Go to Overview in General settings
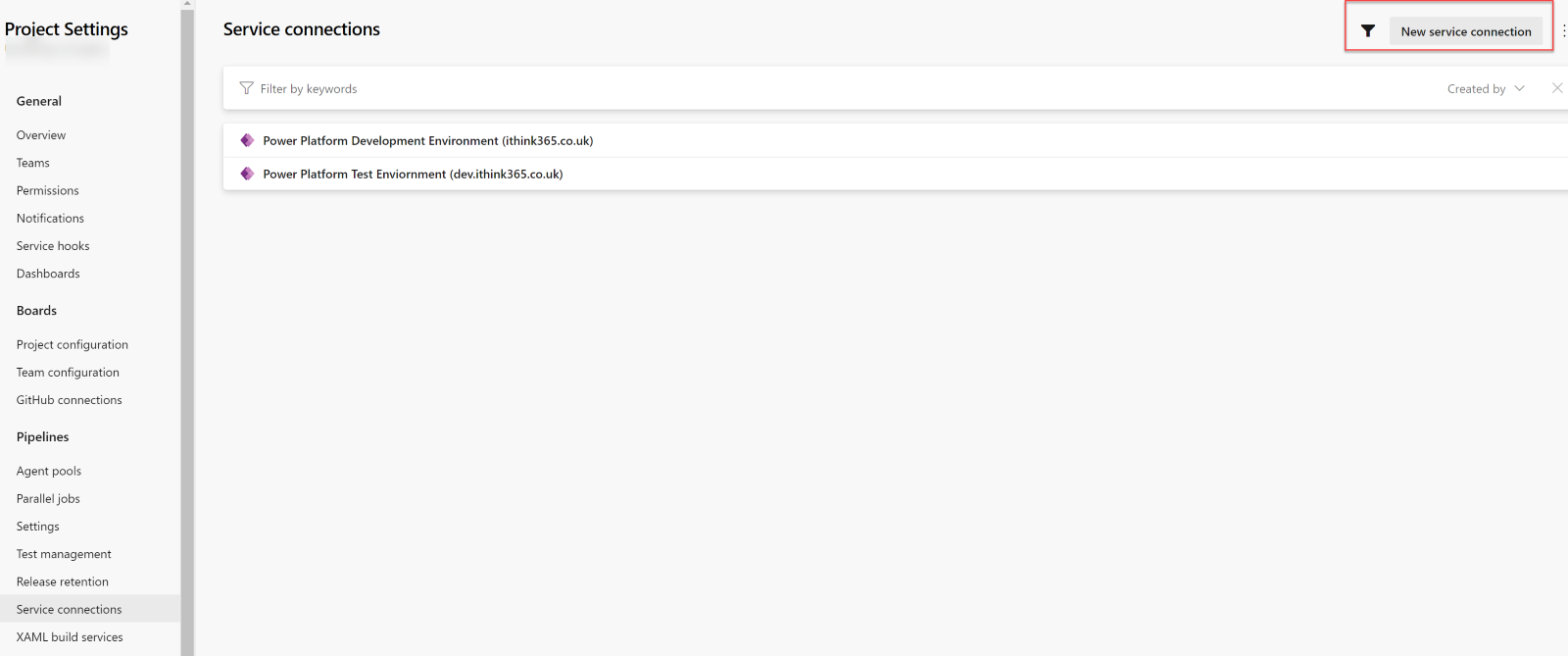Image resolution: width=1568 pixels, height=656 pixels. (41, 135)
